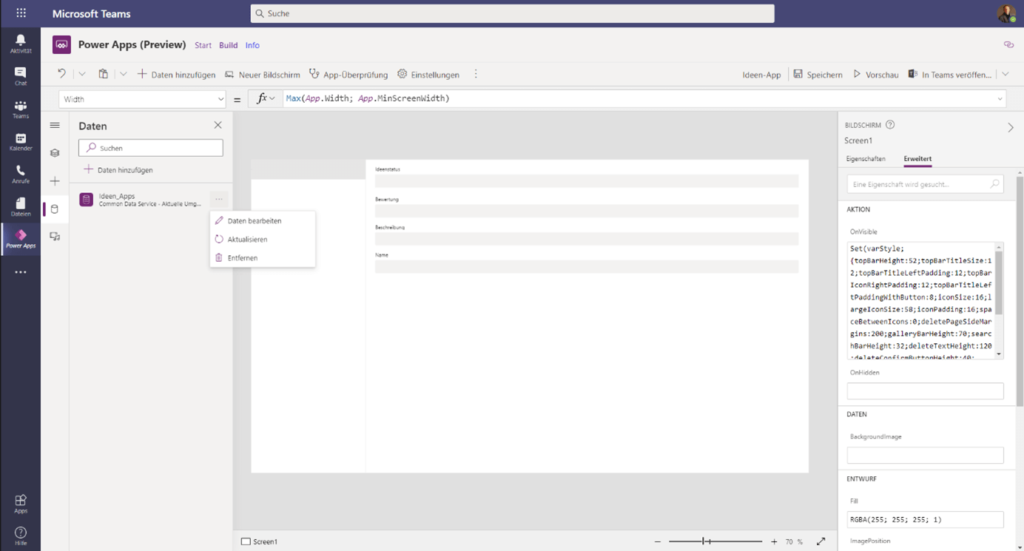Viewport: 1024px width, 551px height.
Task: Open the Info tab
Action: coord(252,45)
